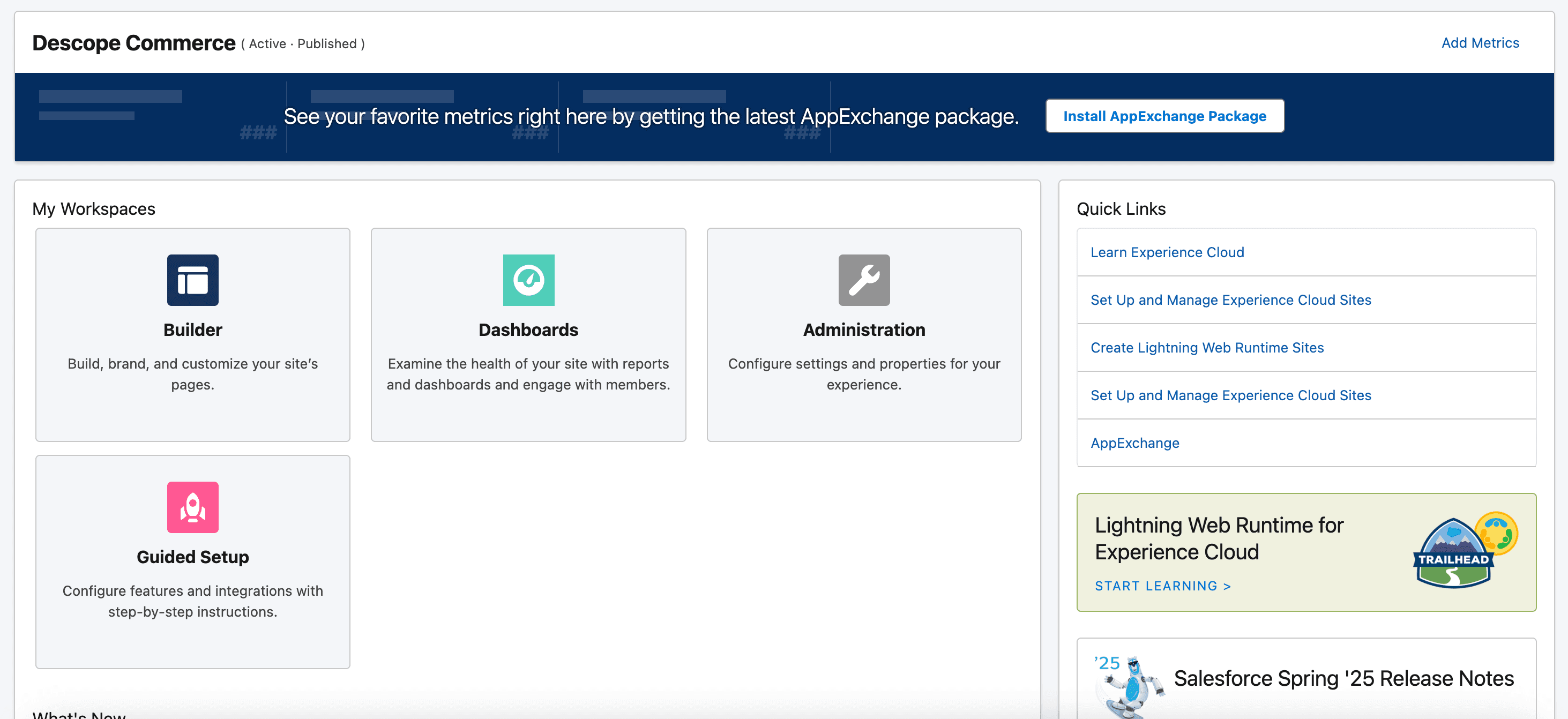
Task: Open Learn Experience Cloud quick link
Action: pos(1167,251)
